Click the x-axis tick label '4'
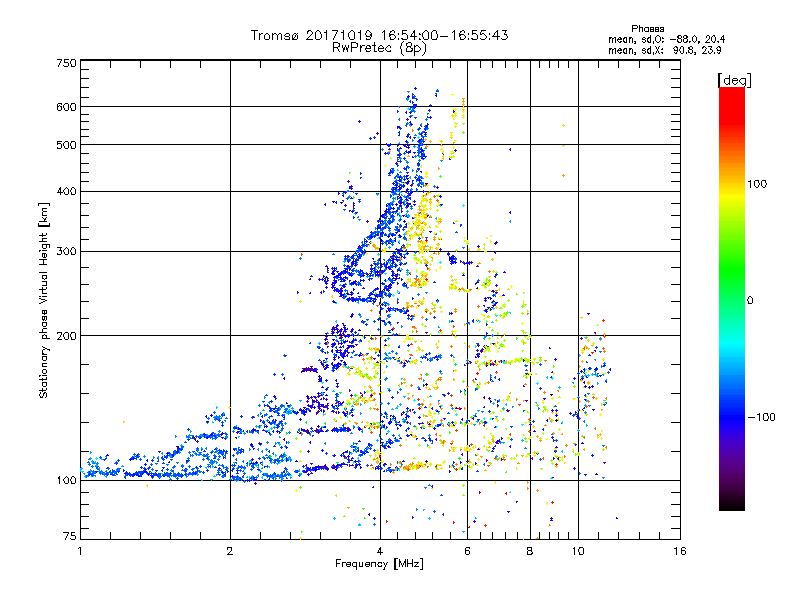 click(380, 551)
